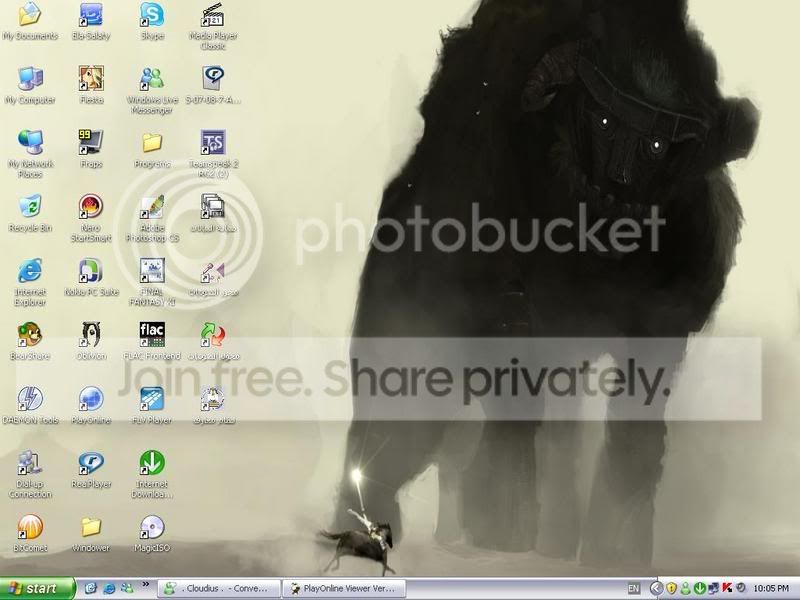Expand hidden system tray icons
The width and height of the screenshot is (800, 600).
coord(657,588)
